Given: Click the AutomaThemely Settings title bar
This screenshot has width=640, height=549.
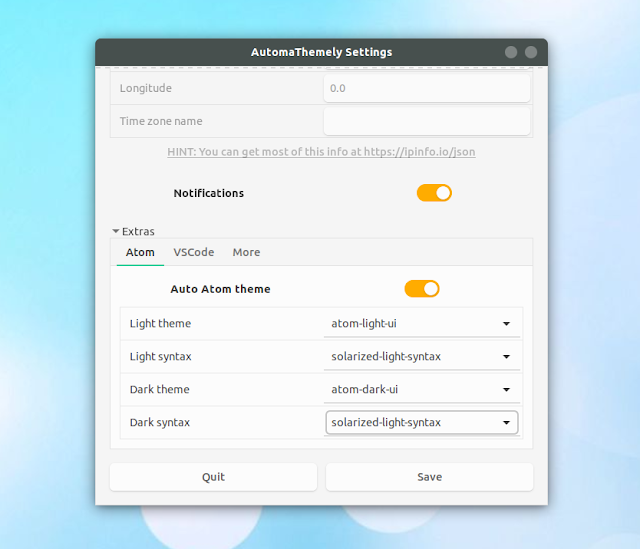Looking at the screenshot, I should (x=321, y=52).
